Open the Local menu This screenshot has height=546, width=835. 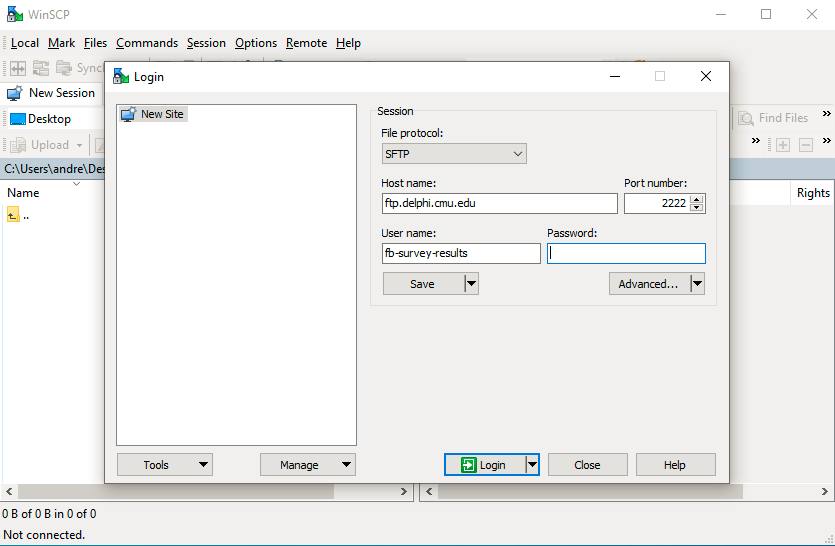pos(24,43)
